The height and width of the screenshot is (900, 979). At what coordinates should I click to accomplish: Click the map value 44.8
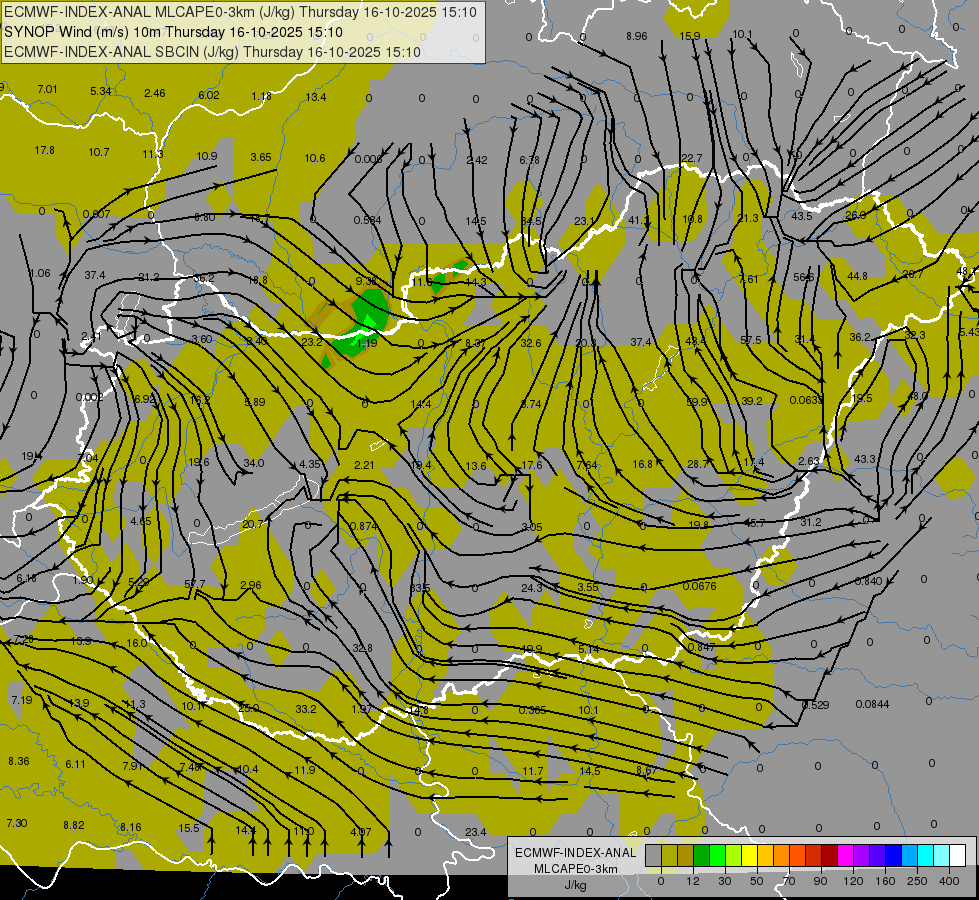pos(857,276)
